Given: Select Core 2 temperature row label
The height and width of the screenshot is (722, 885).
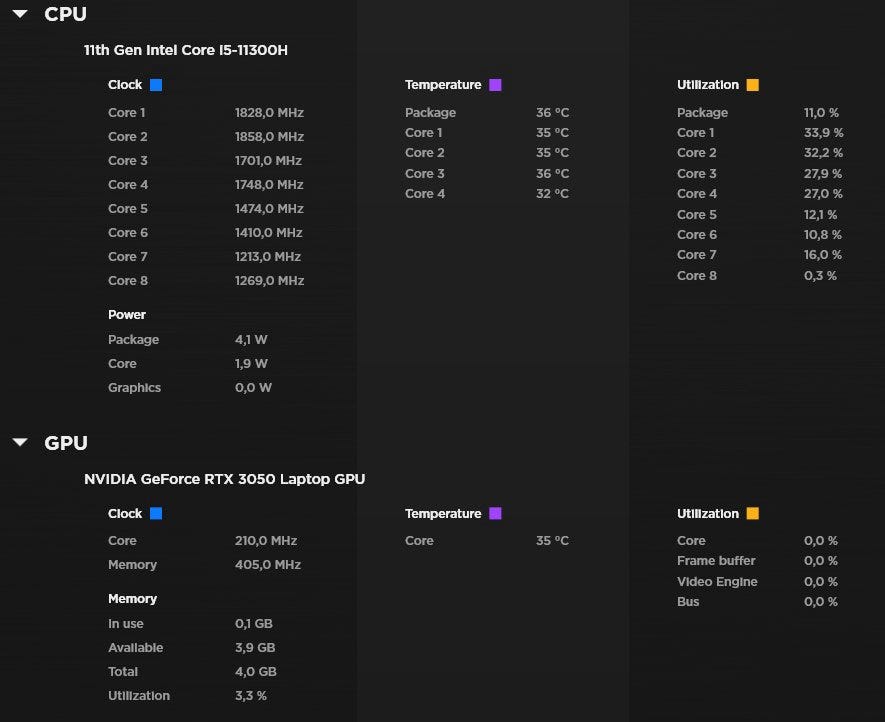Looking at the screenshot, I should tap(424, 153).
